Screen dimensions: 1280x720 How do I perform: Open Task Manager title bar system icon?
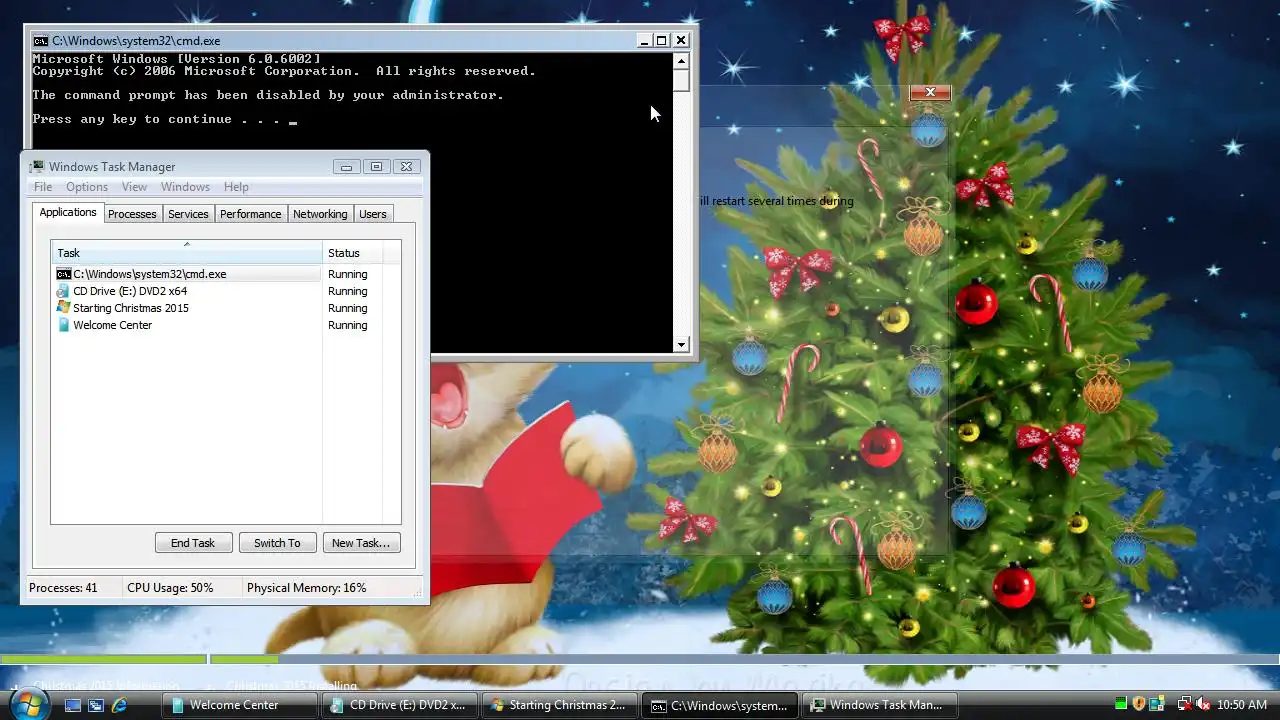point(37,167)
